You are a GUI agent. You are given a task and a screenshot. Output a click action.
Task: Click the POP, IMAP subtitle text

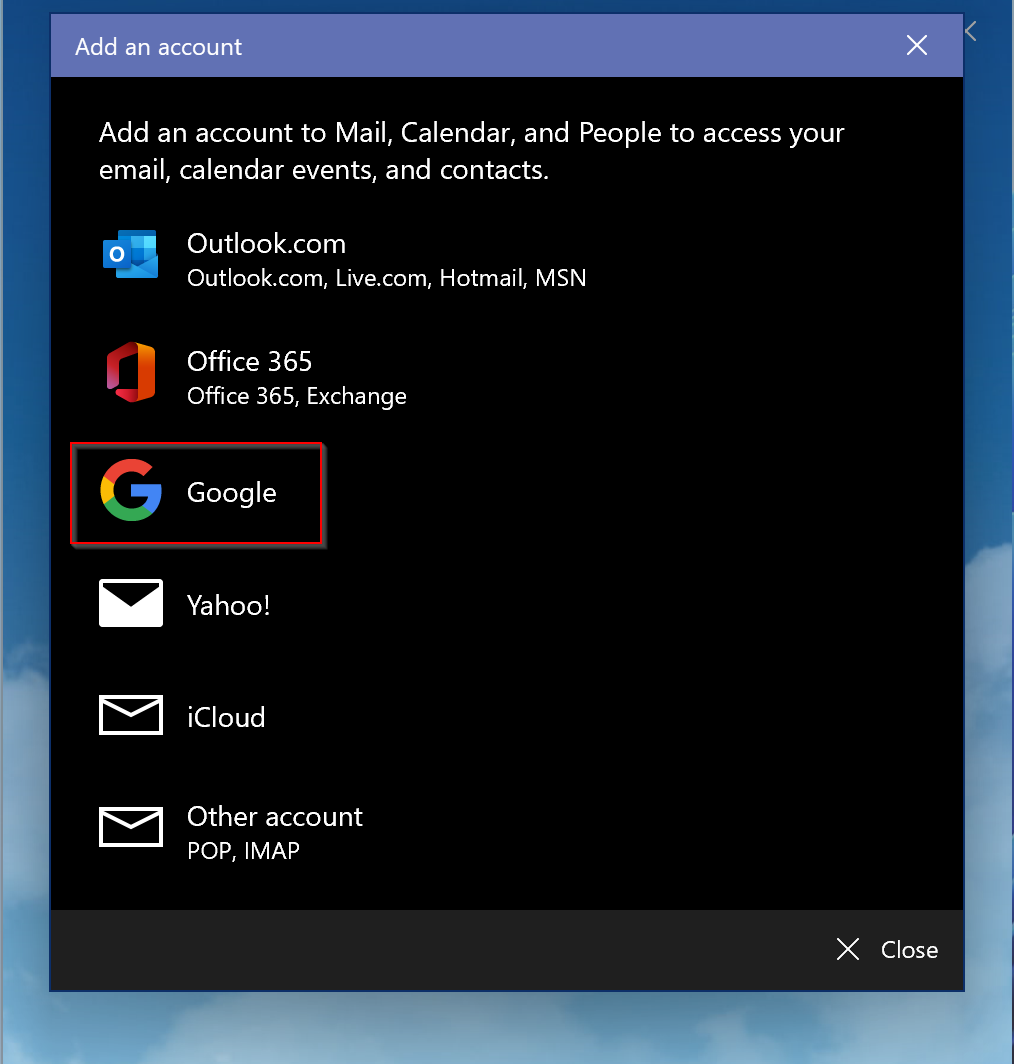[x=243, y=850]
